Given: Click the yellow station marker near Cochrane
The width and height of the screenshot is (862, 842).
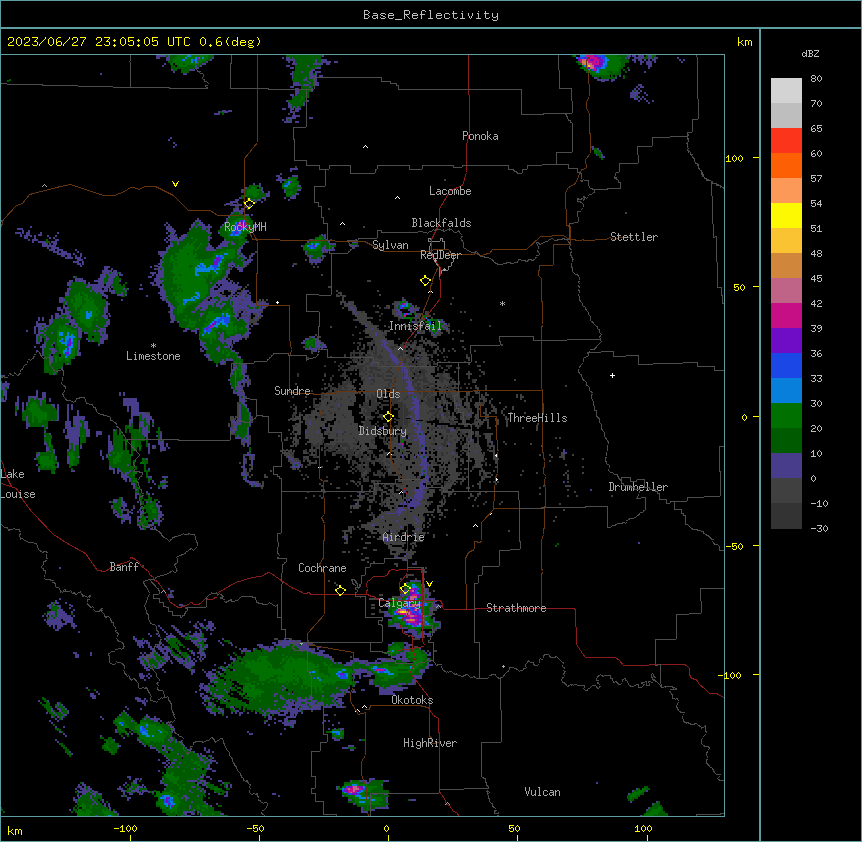Looking at the screenshot, I should coord(340,590).
